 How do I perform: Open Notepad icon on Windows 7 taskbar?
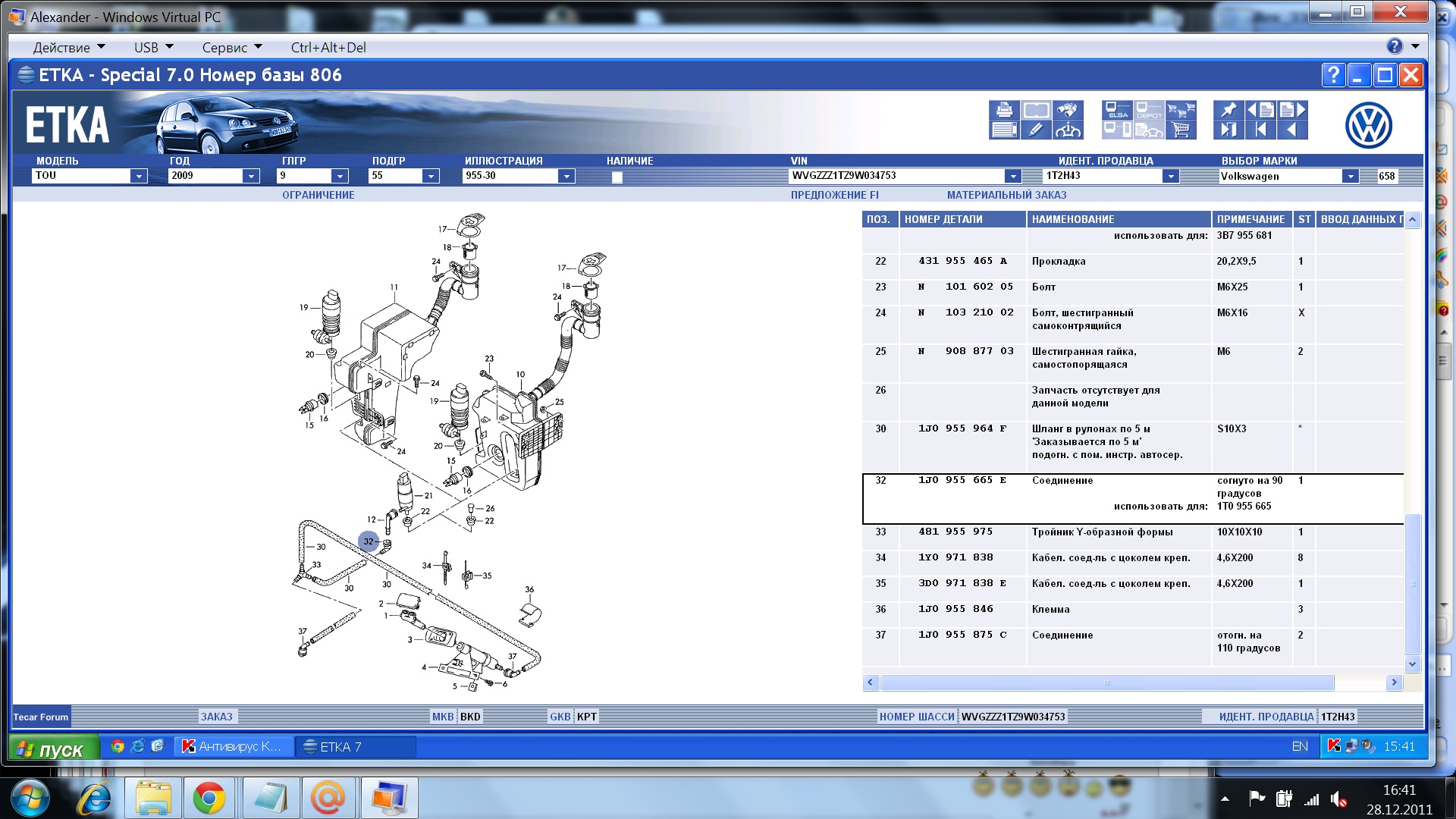point(271,799)
